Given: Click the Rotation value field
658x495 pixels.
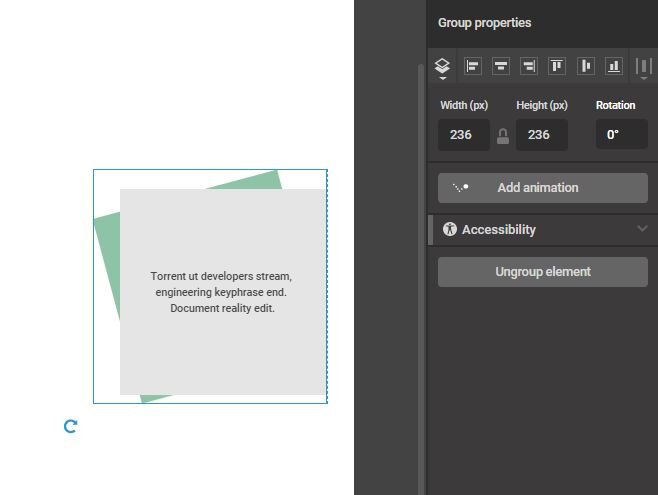Looking at the screenshot, I should tap(621, 135).
